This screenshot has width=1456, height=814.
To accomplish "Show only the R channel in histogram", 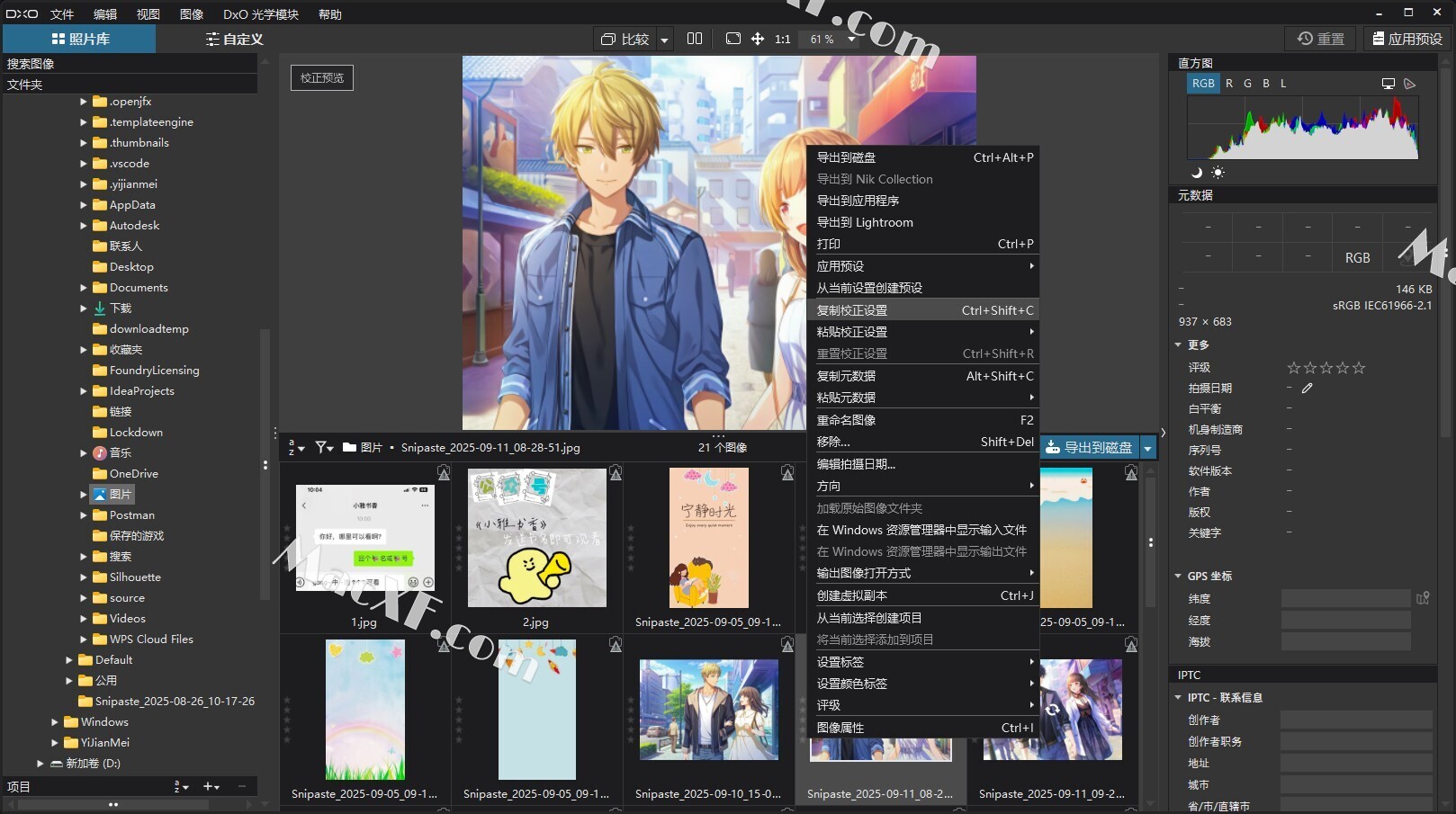I will tap(1229, 84).
